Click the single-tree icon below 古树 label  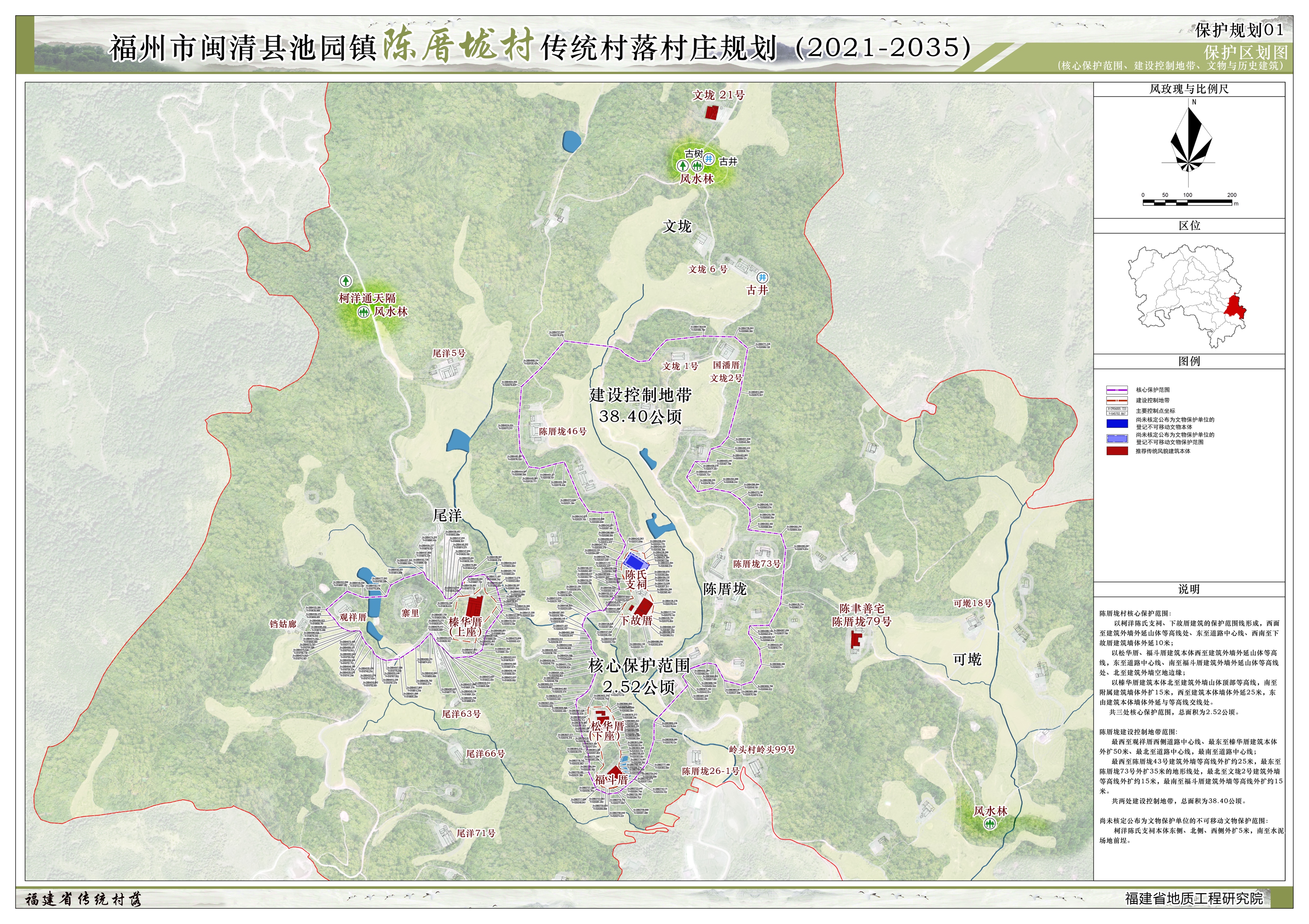coord(683,166)
